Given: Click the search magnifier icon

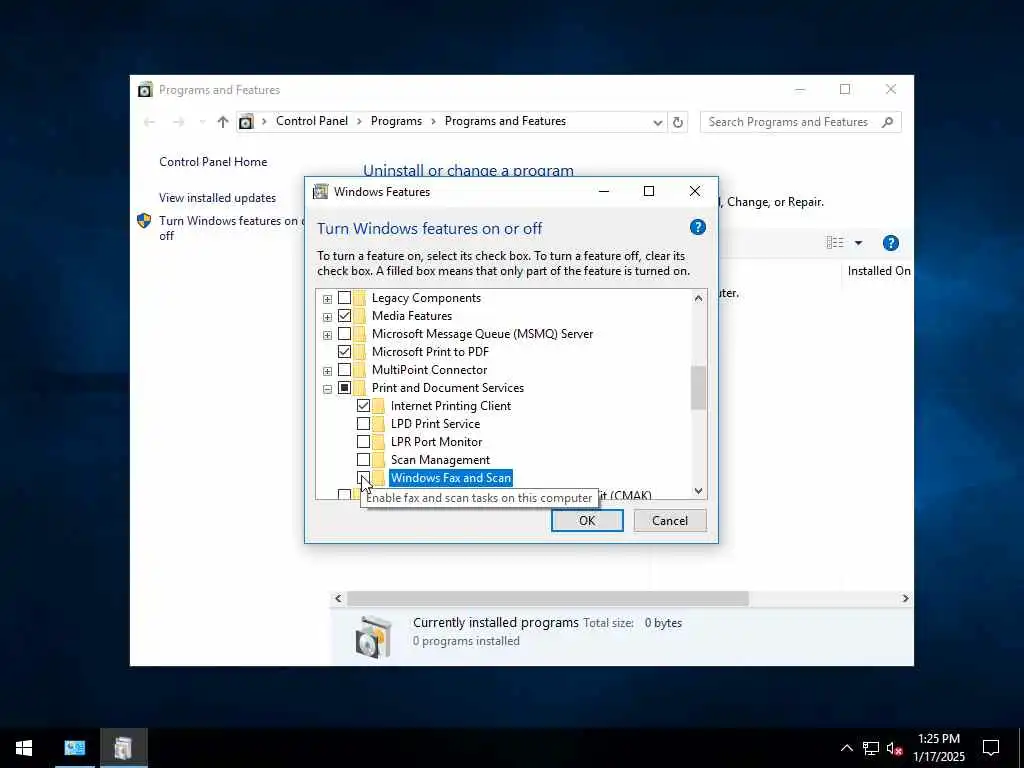Looking at the screenshot, I should [887, 122].
